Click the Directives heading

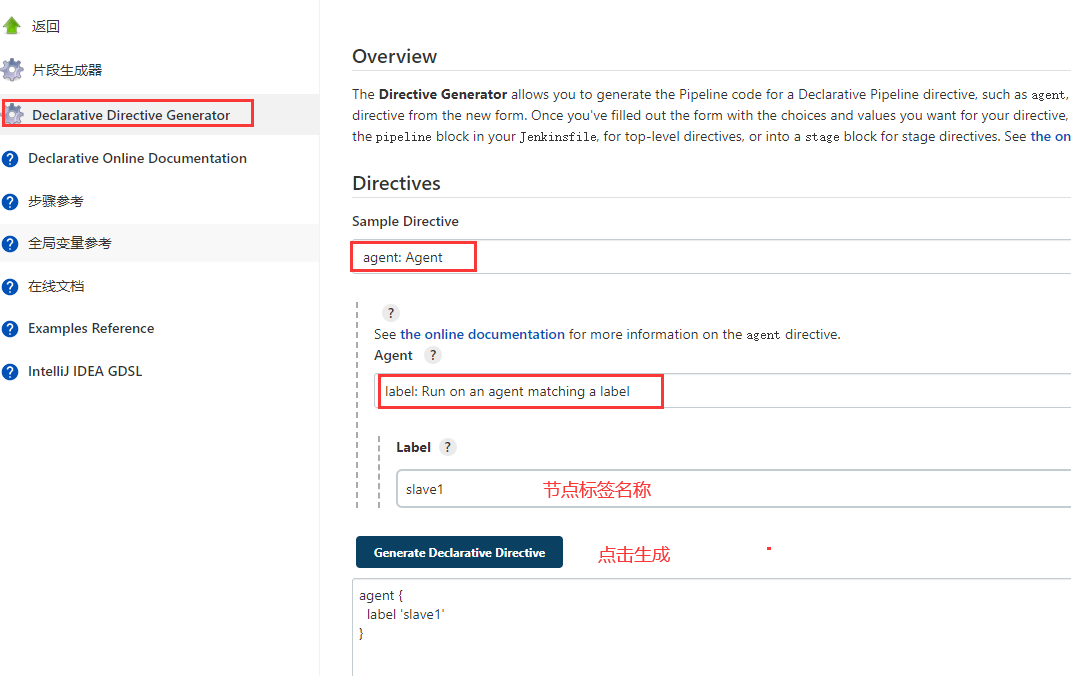396,183
